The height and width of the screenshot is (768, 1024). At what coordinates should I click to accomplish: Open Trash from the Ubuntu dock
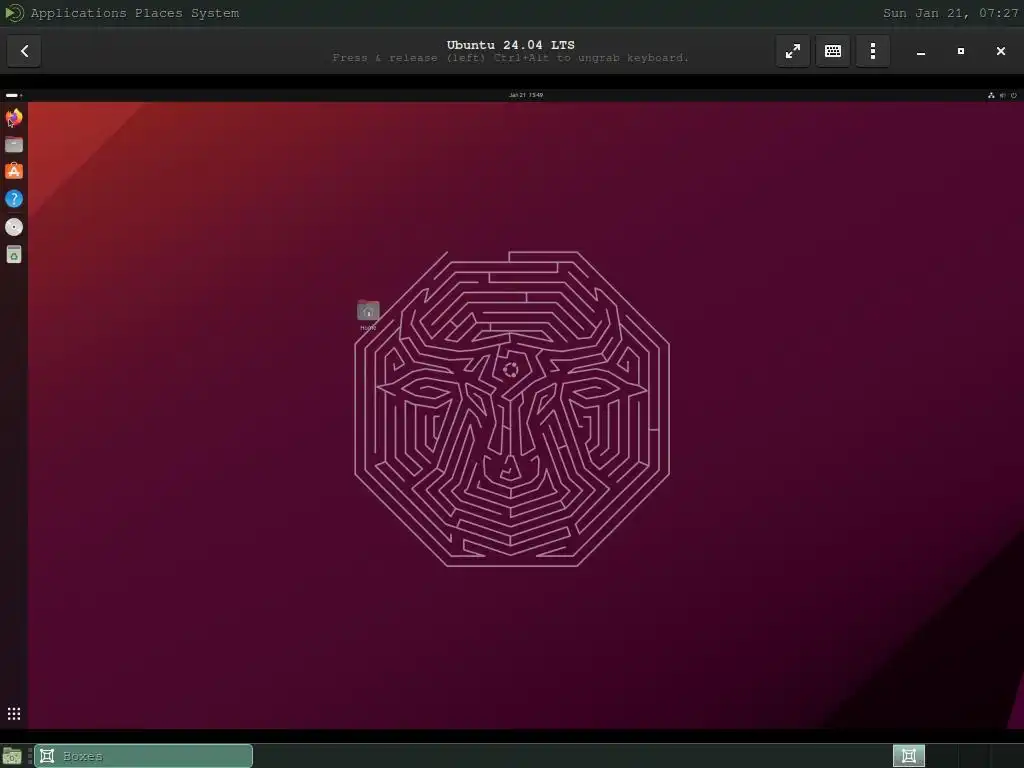click(14, 254)
